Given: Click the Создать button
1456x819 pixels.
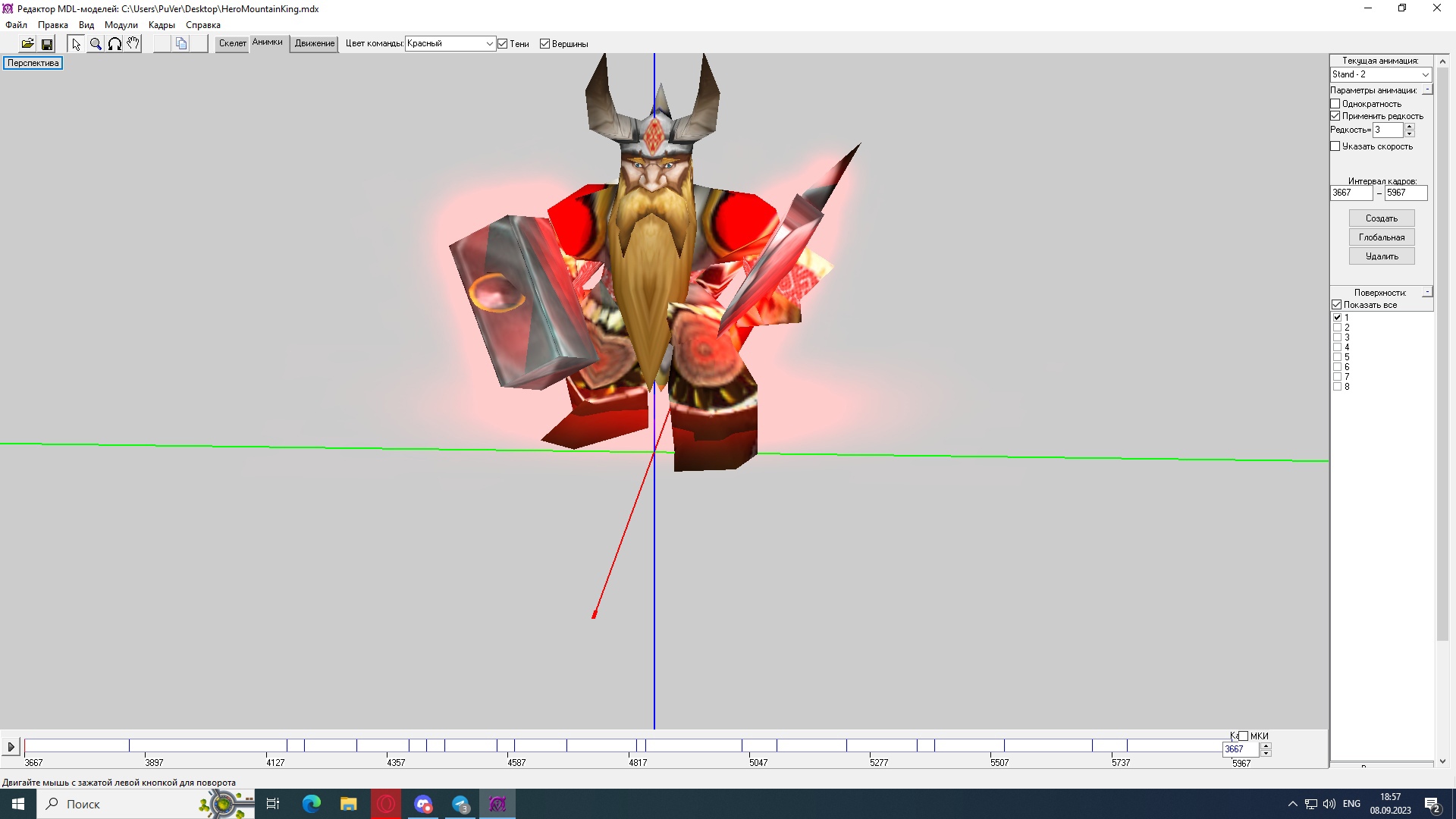Looking at the screenshot, I should (x=1382, y=218).
